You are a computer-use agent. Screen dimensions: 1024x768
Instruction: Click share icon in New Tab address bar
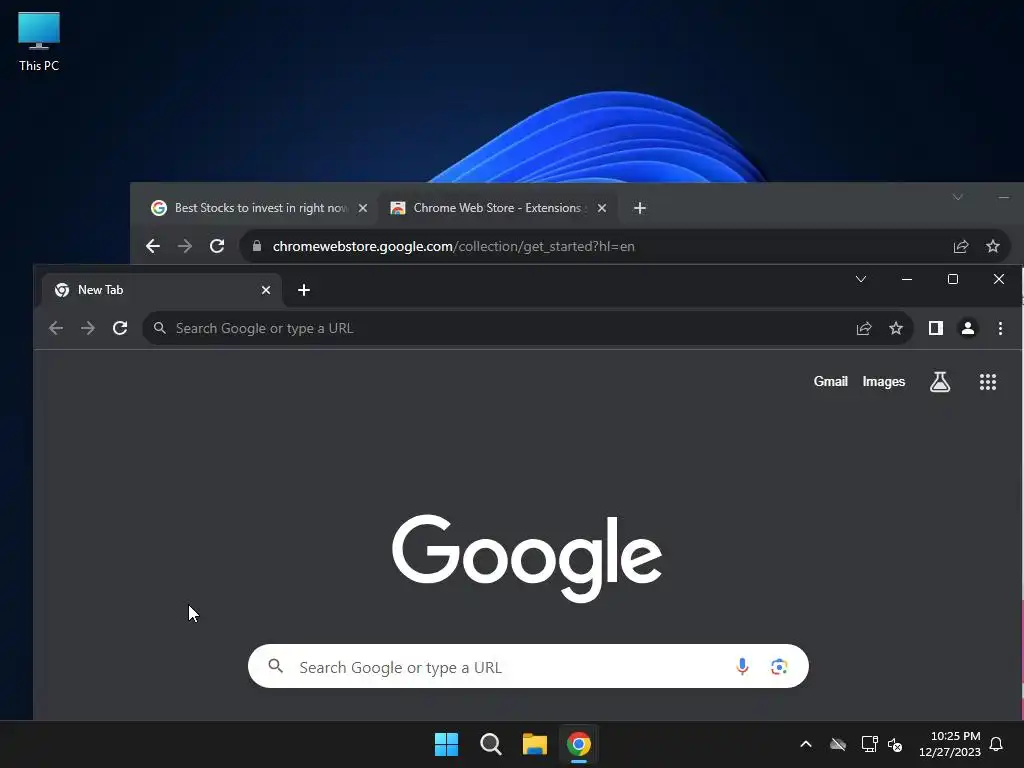click(864, 328)
